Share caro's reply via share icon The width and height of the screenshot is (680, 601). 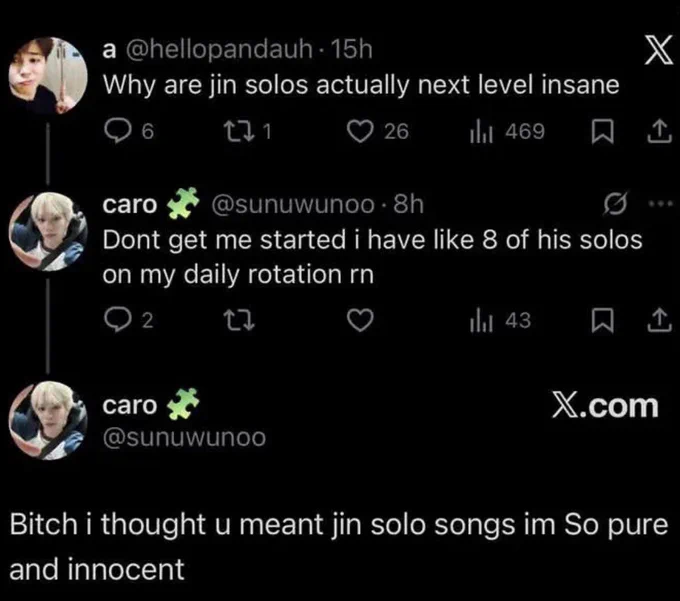pyautogui.click(x=660, y=320)
